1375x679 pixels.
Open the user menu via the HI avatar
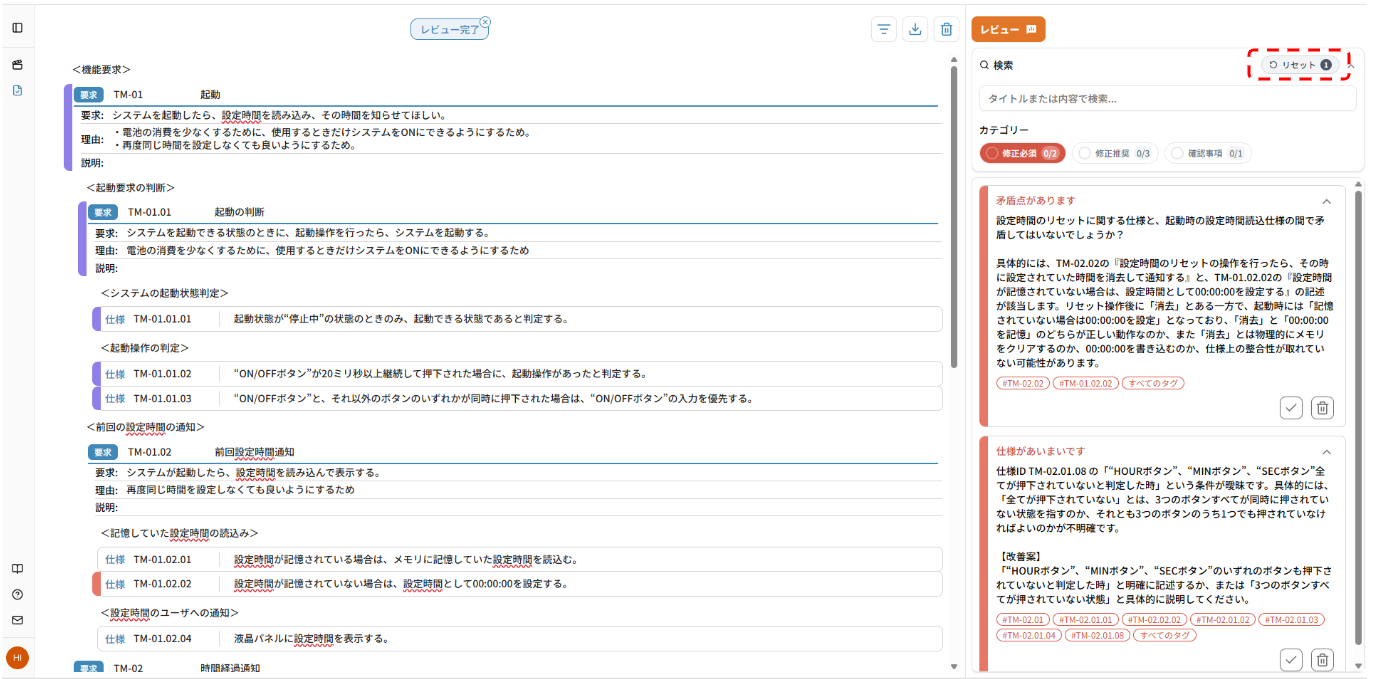16,658
